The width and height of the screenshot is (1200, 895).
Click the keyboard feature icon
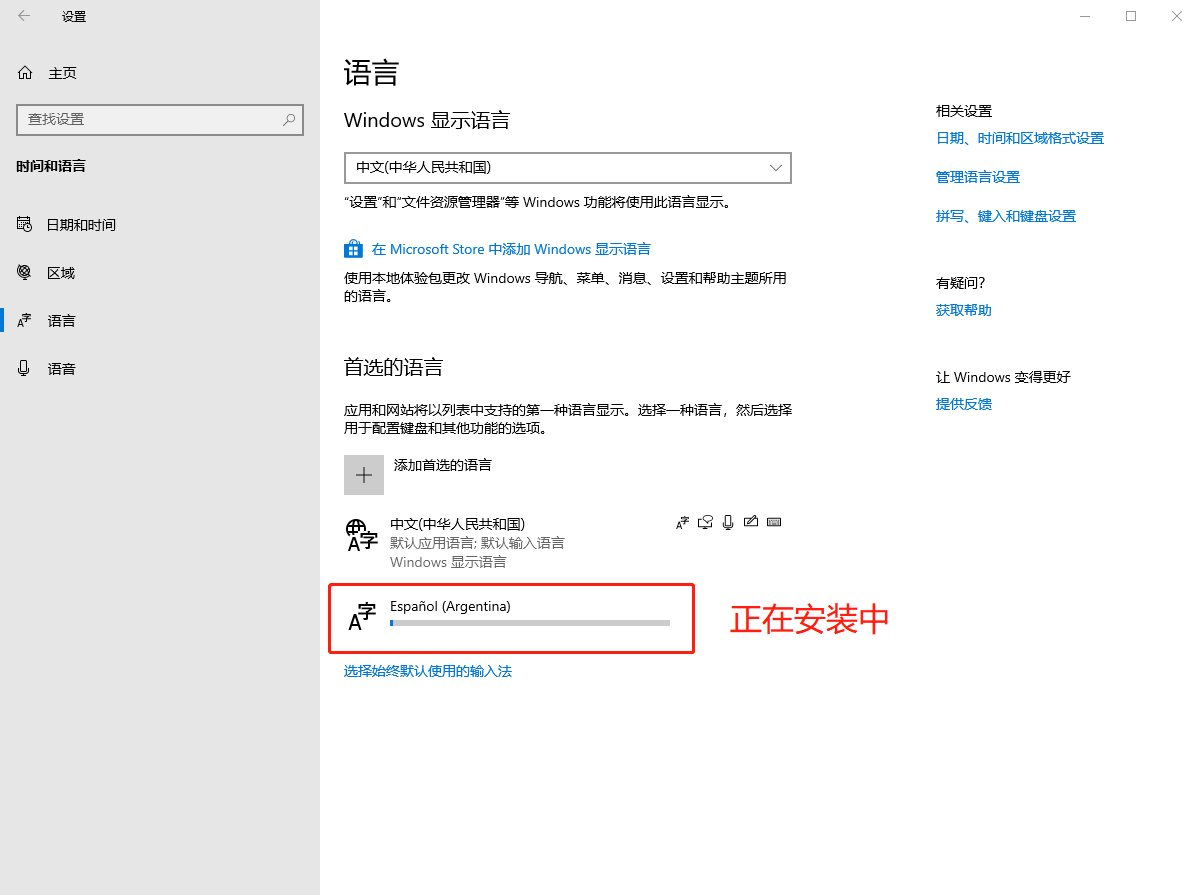point(774,522)
